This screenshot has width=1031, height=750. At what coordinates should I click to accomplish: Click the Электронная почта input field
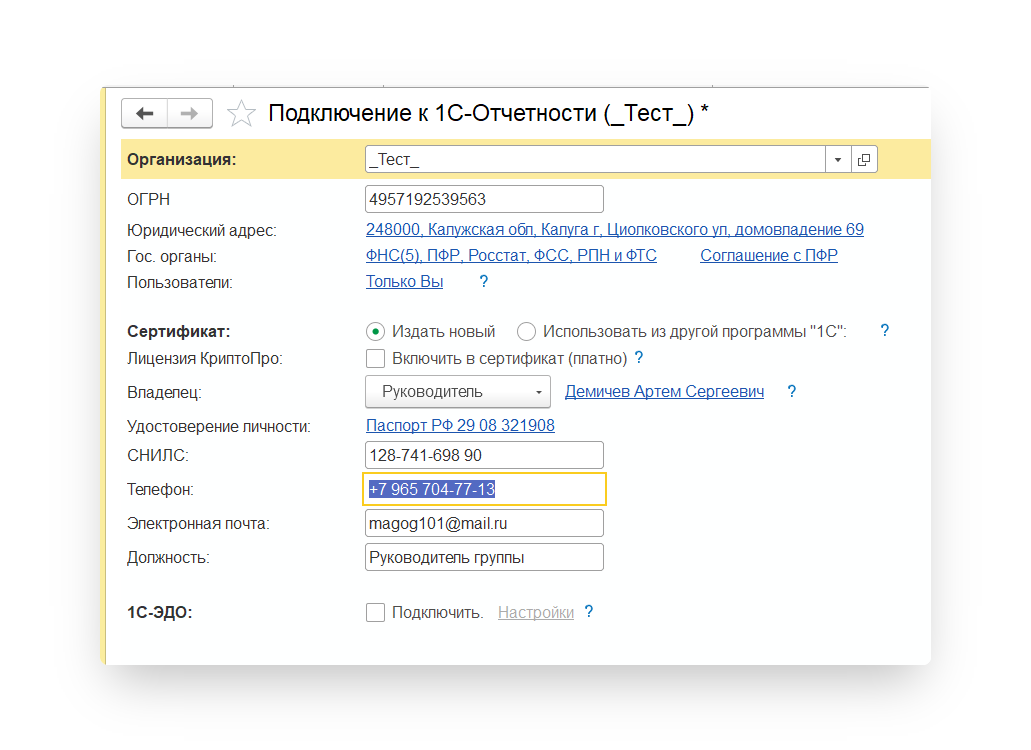[x=484, y=523]
